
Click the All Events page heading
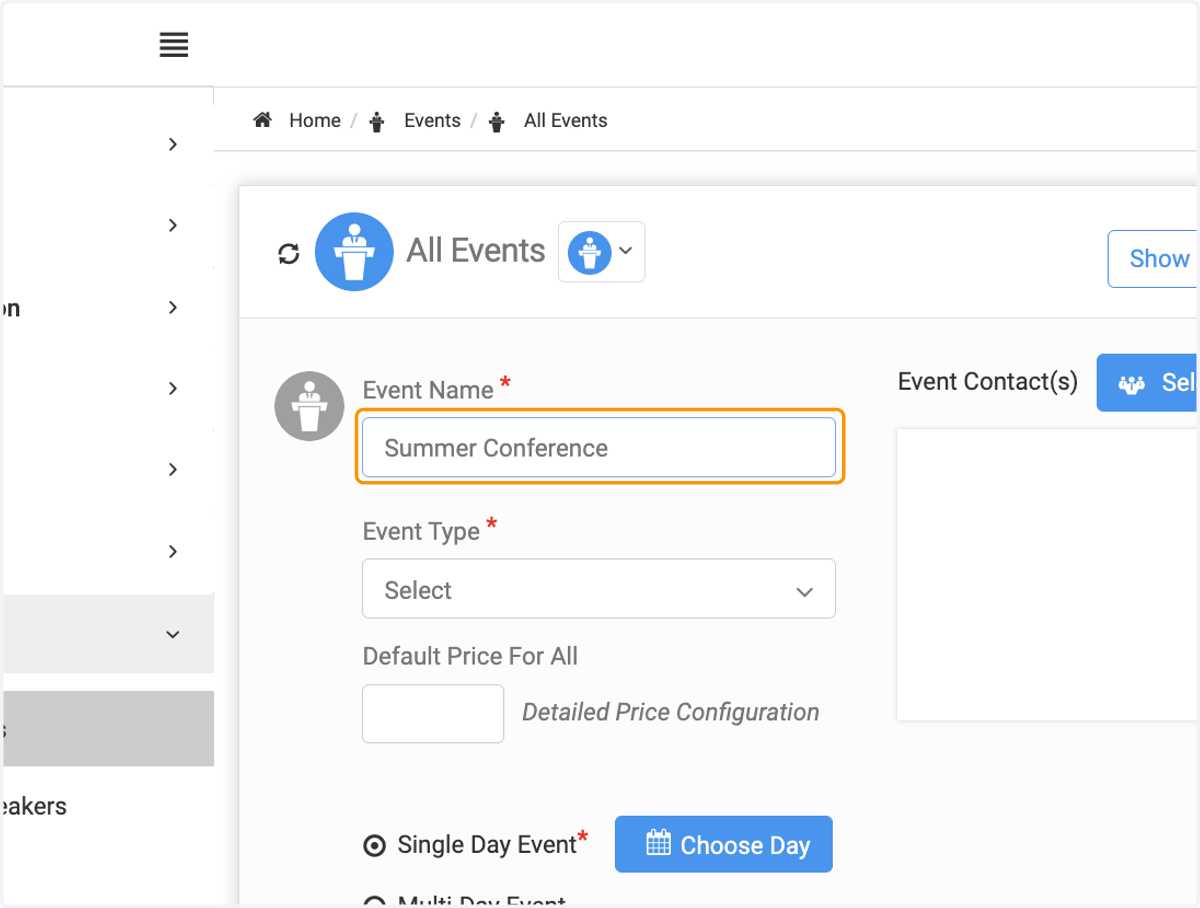(476, 251)
